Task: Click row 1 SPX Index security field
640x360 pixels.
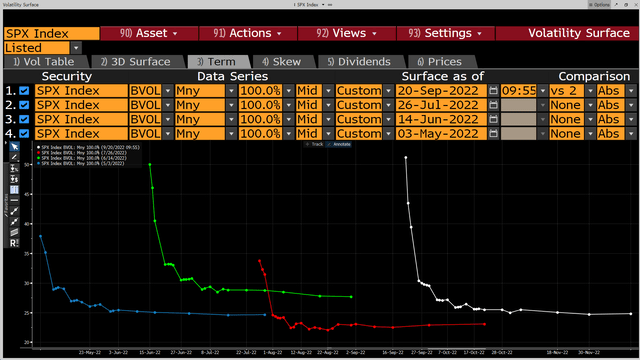Action: (x=81, y=91)
